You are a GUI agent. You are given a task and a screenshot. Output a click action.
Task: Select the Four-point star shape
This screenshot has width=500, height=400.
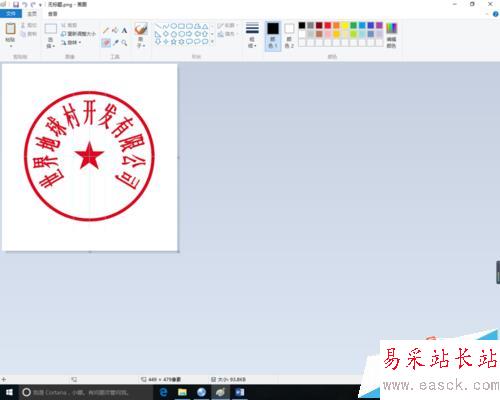(x=166, y=42)
